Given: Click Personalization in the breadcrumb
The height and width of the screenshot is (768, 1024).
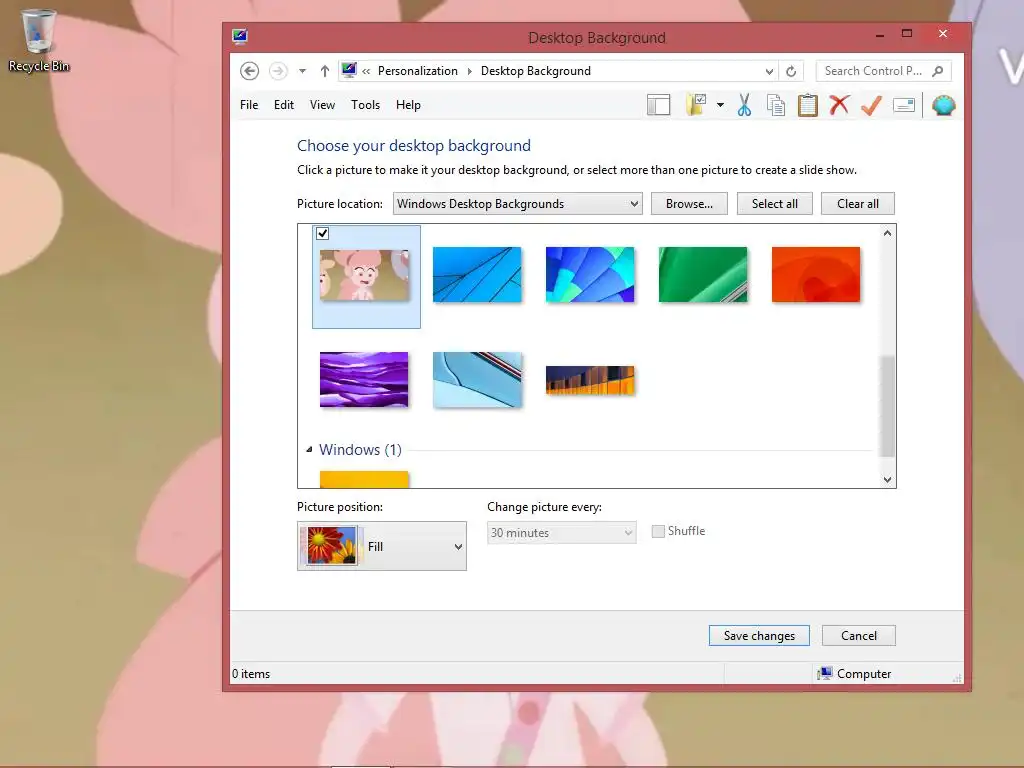Looking at the screenshot, I should click(417, 71).
